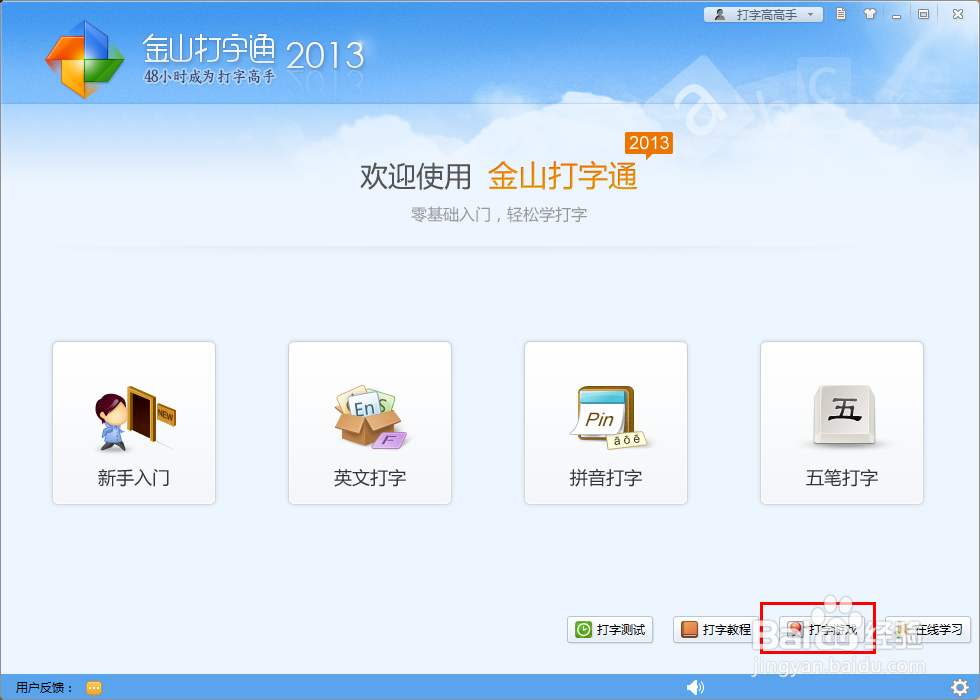Change skin using the shirt icon in titlebar

point(870,14)
